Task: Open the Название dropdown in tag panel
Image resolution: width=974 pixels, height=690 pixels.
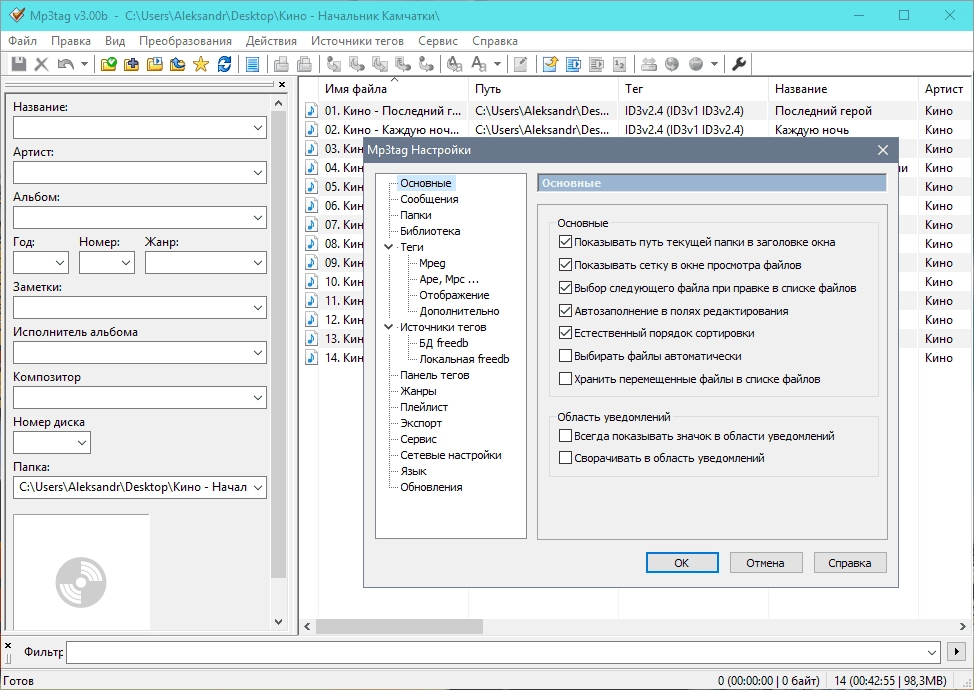Action: [258, 128]
